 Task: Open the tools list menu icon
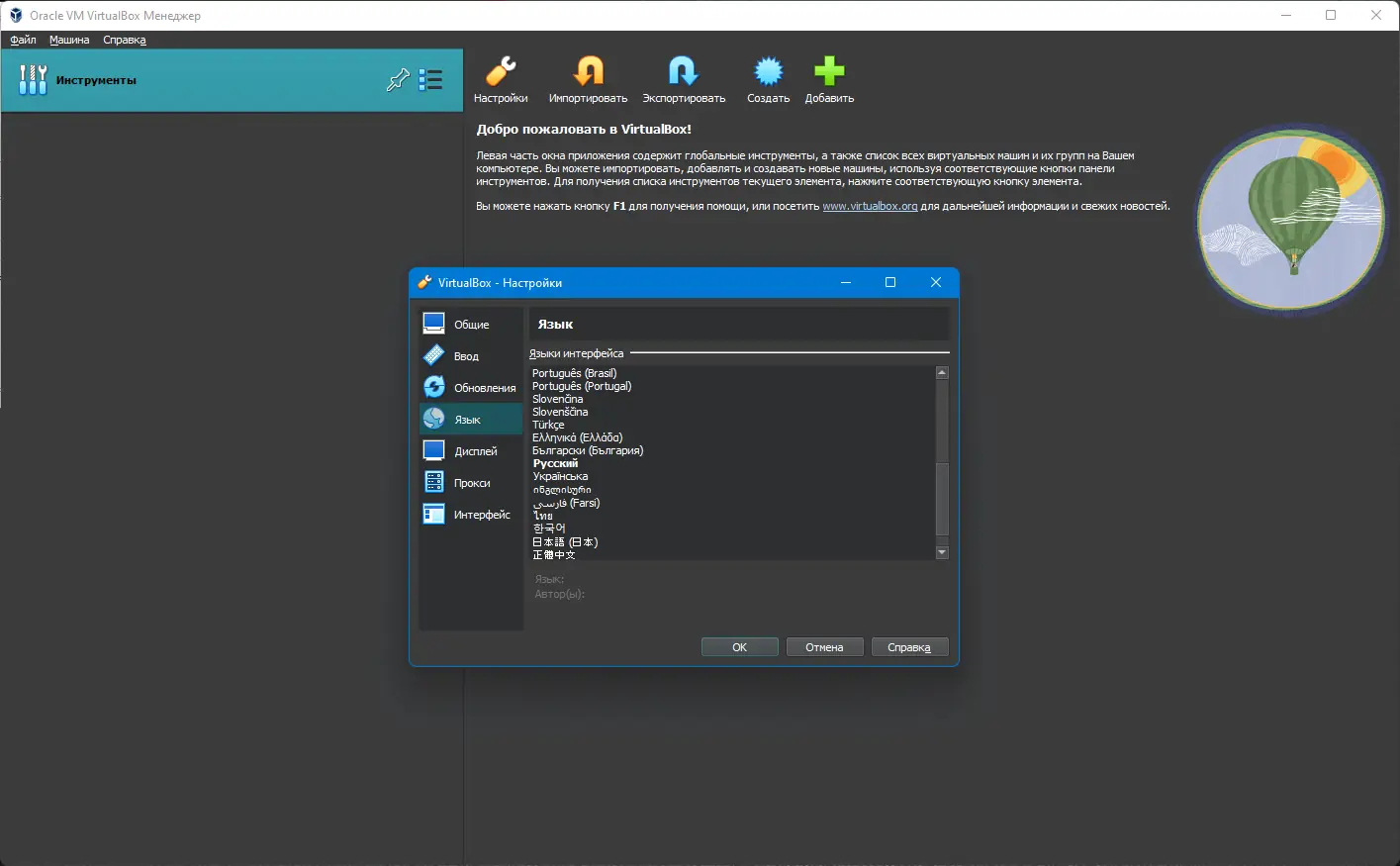point(430,80)
